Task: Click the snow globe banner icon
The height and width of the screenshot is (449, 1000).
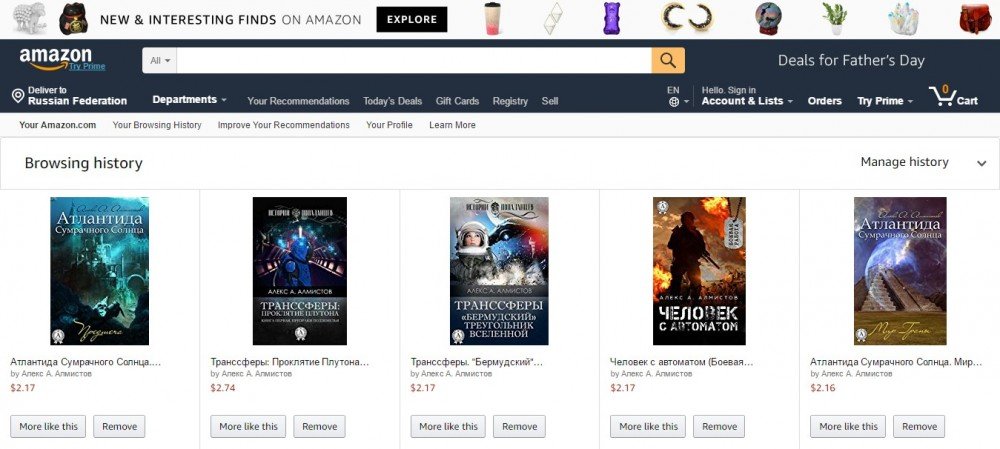Action: [x=768, y=18]
